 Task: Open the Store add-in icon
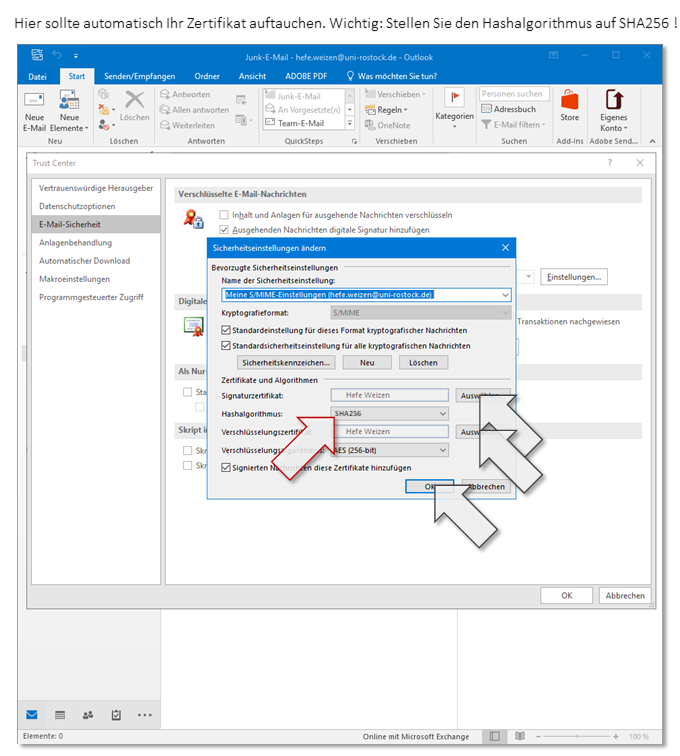[x=569, y=100]
